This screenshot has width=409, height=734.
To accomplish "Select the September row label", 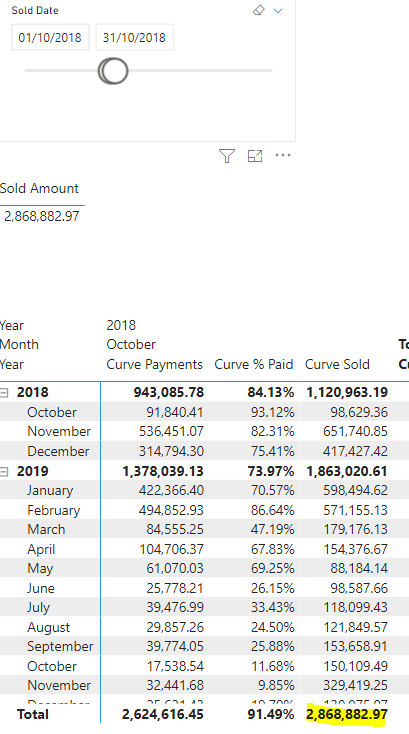I will 60,646.
